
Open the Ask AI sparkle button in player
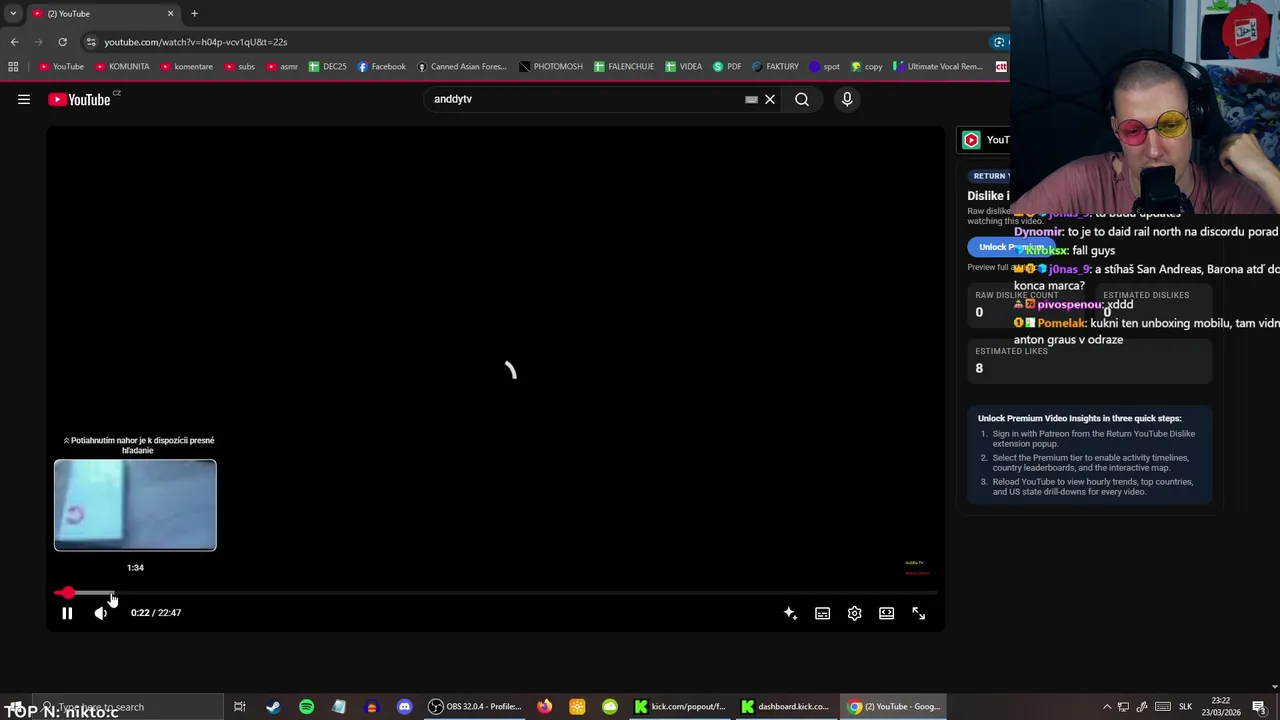pyautogui.click(x=790, y=613)
